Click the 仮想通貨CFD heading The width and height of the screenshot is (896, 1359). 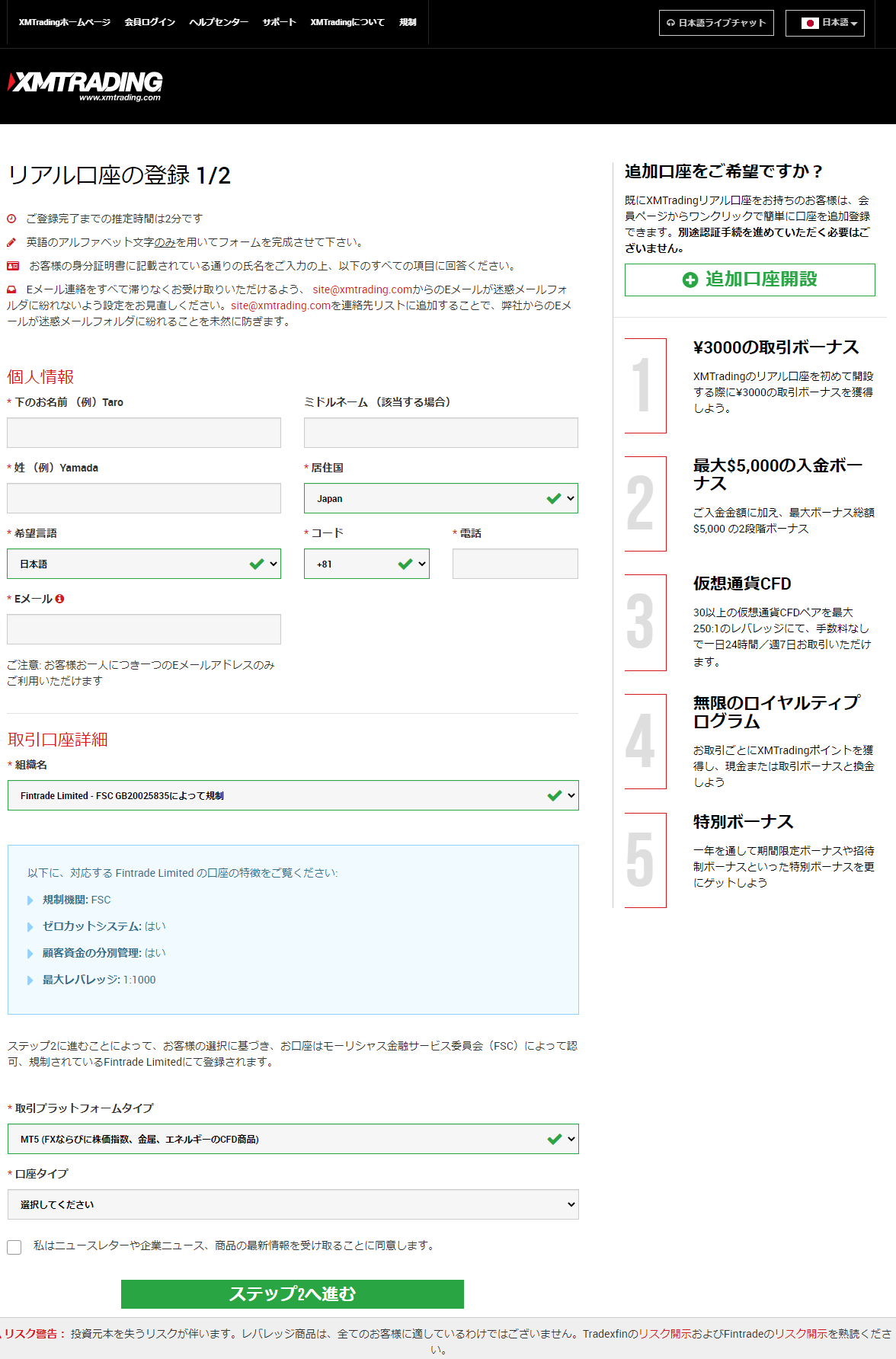point(742,584)
